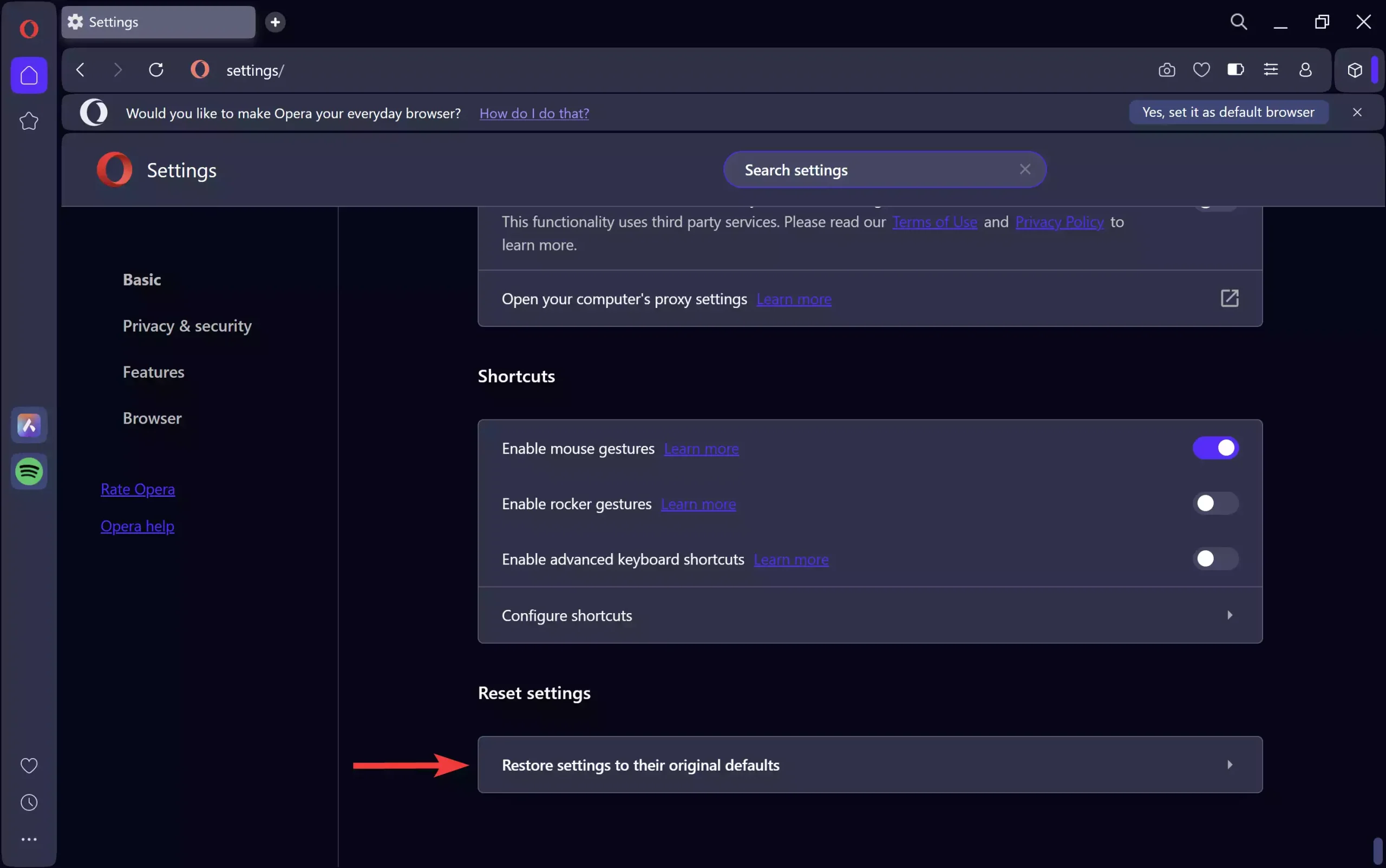Screen dimensions: 1386x868
Task: Open Spotify in the sidebar
Action: [29, 472]
